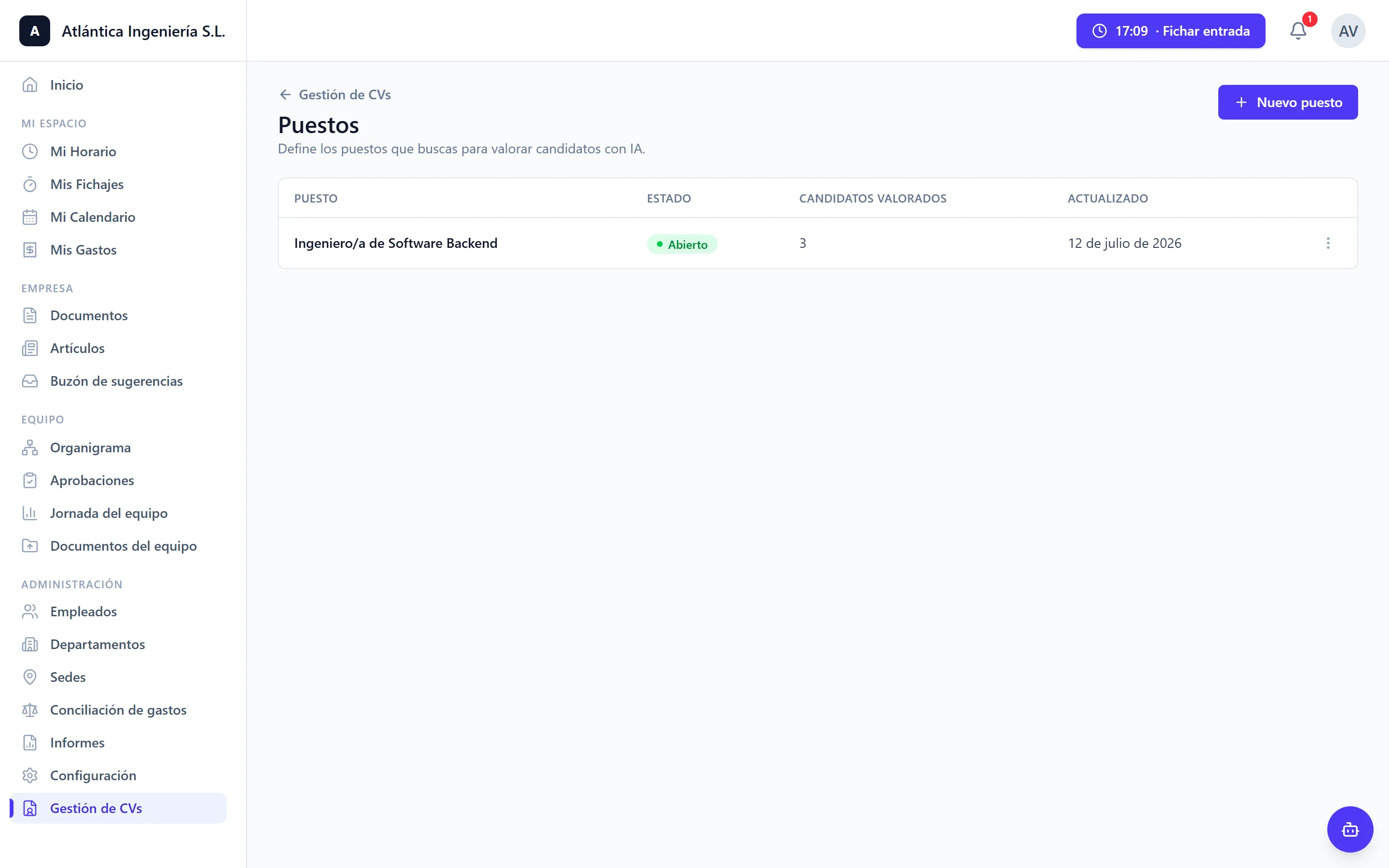Click the red notification badge showing 1
The image size is (1389, 868).
click(x=1309, y=19)
